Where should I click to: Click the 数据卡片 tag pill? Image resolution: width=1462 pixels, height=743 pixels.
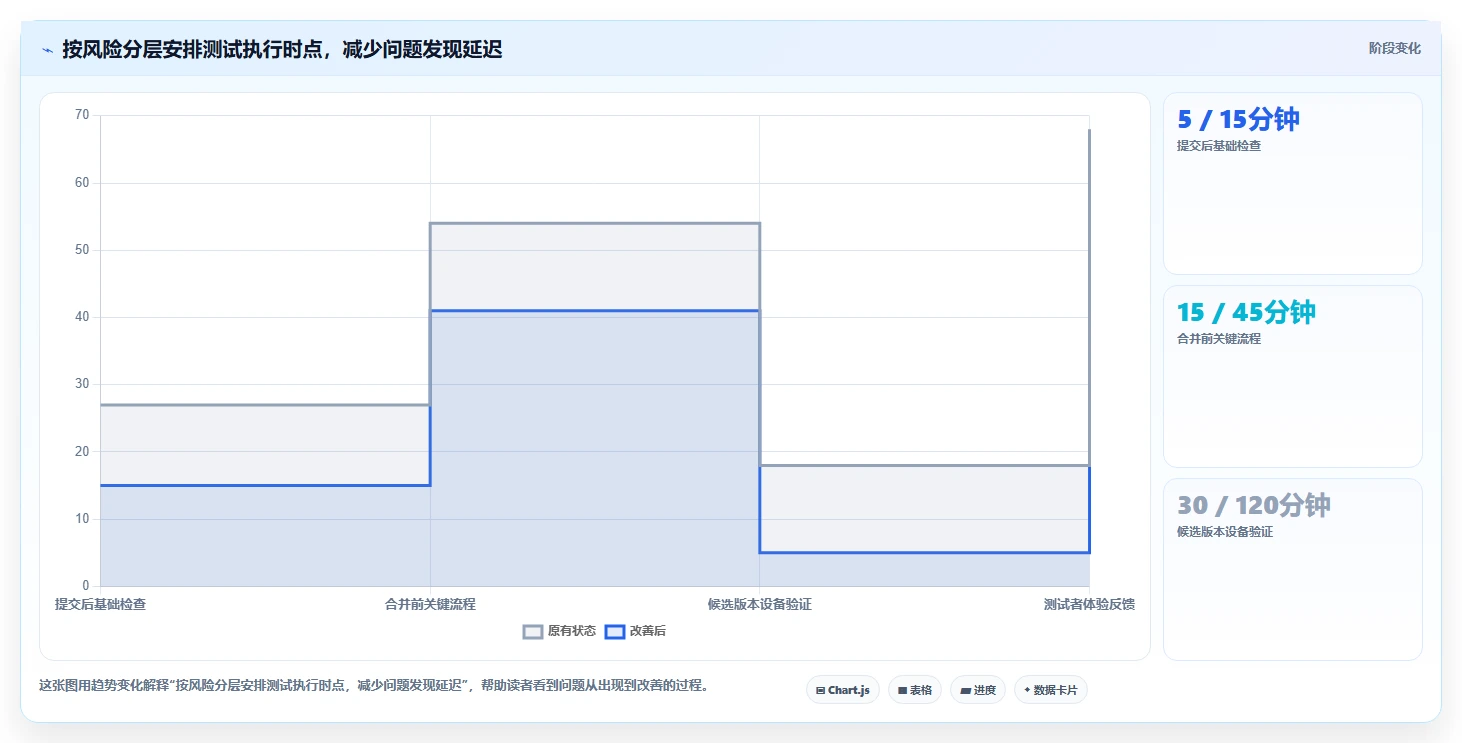(1051, 690)
